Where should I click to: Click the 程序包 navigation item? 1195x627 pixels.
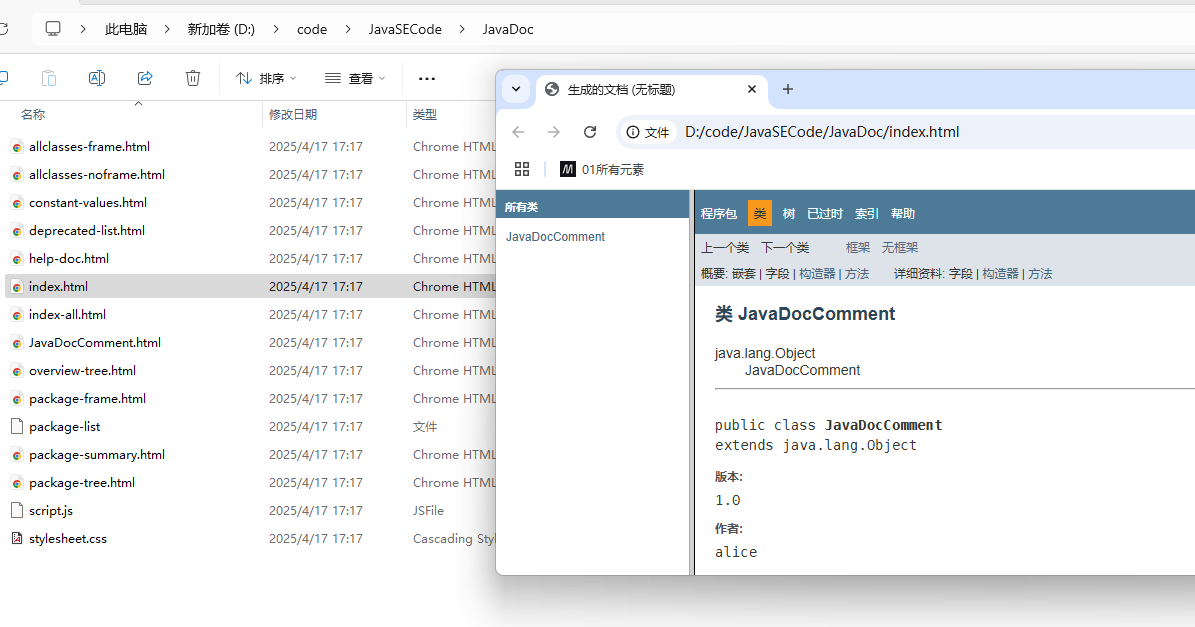point(719,214)
